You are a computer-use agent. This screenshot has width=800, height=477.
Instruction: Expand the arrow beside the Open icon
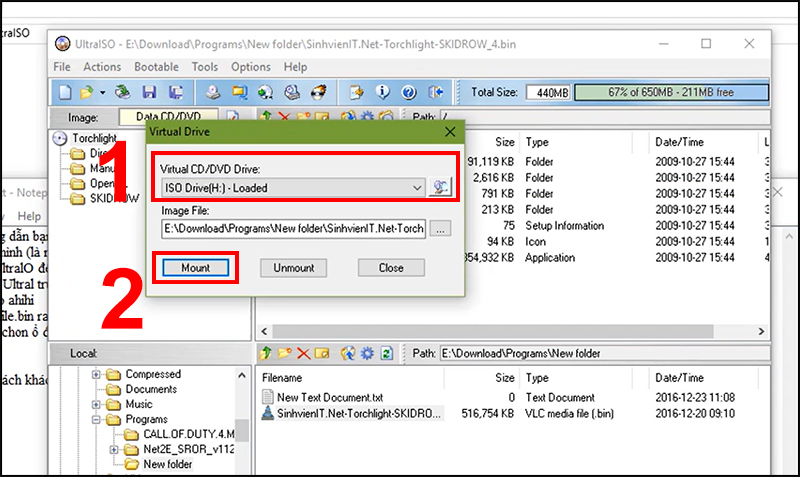pos(103,93)
